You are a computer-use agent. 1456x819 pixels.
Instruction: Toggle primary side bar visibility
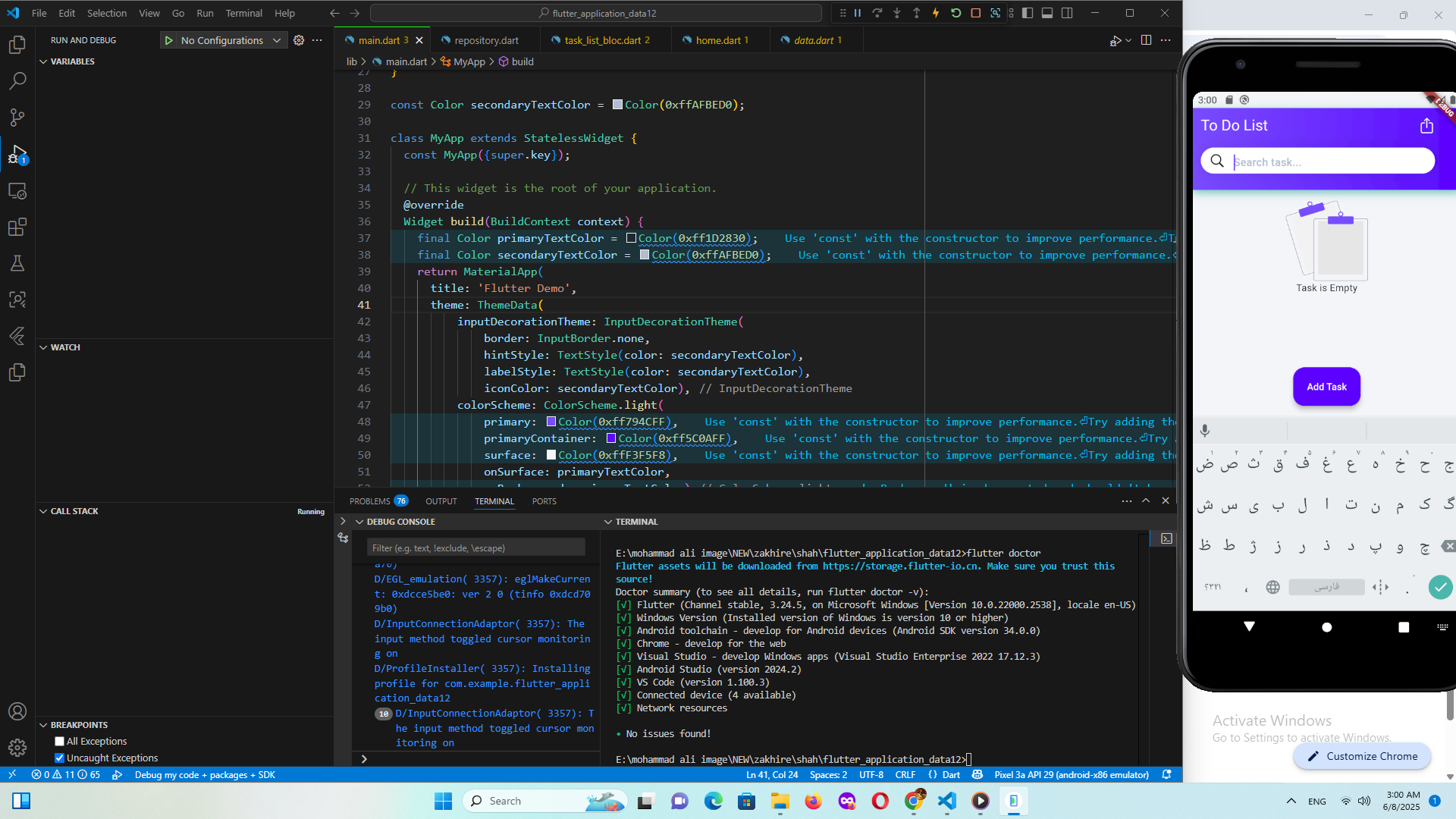coord(1028,13)
